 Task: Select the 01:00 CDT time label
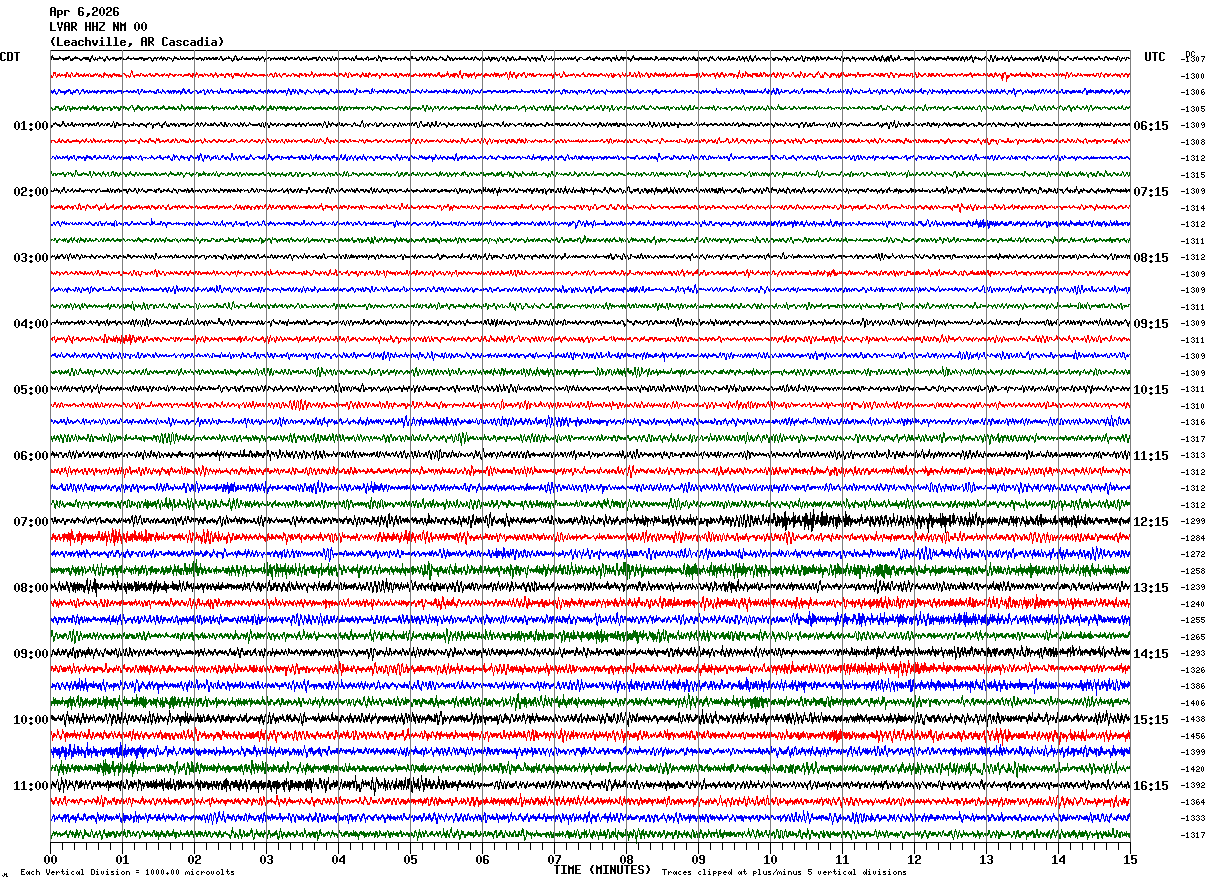(31, 126)
